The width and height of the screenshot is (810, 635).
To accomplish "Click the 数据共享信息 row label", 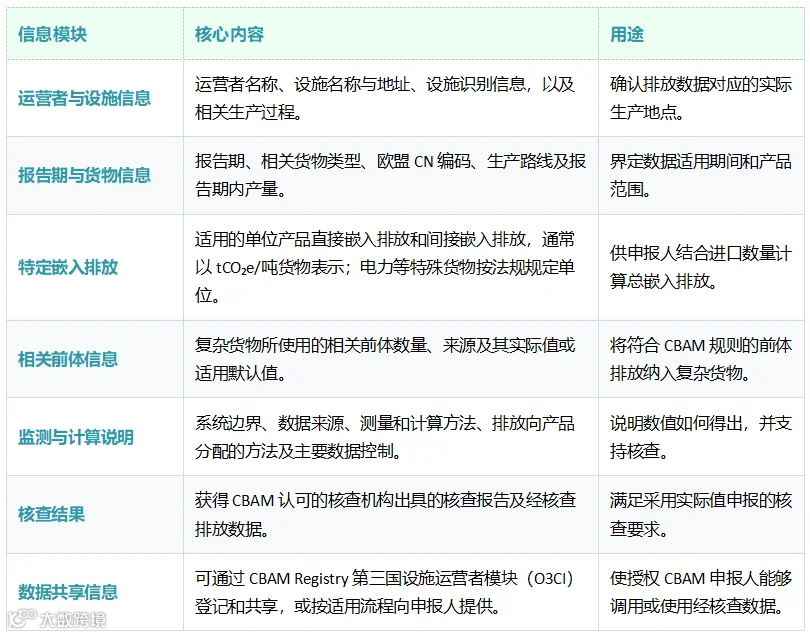I will point(68,592).
